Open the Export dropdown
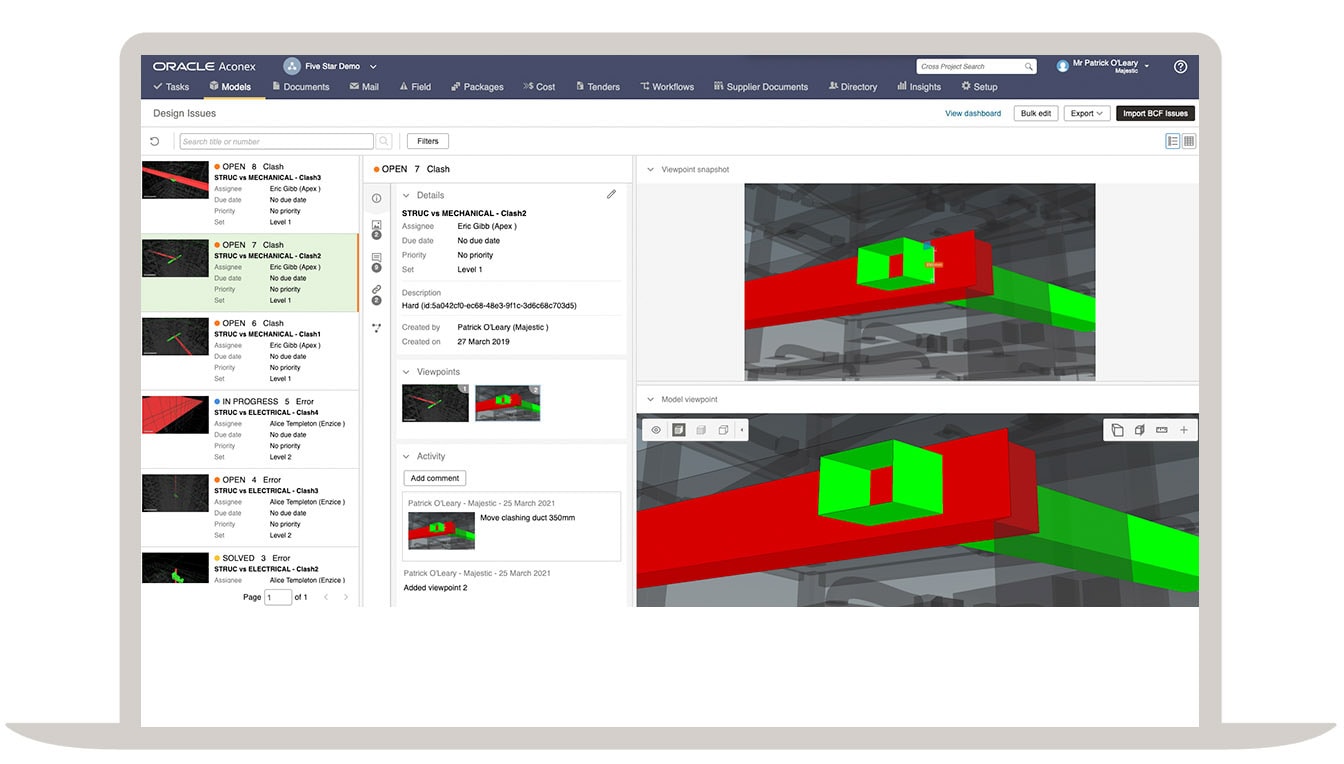Screen dimensions: 1344x764 click(1086, 113)
